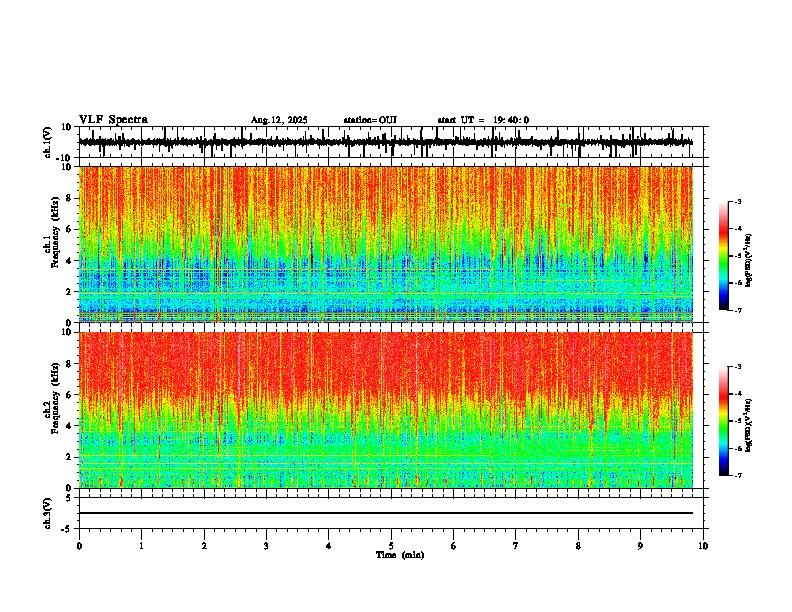Click the "VLF Spectra" title text

[113, 120]
